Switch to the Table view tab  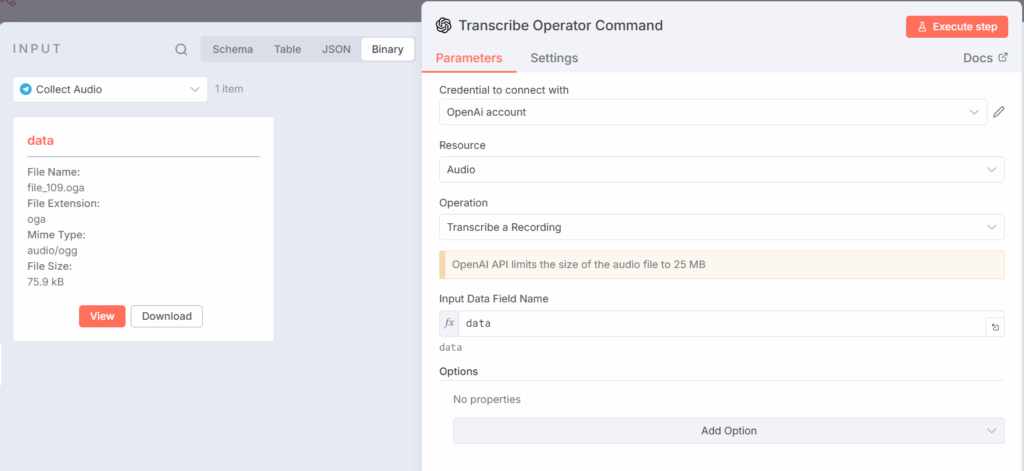coord(287,49)
